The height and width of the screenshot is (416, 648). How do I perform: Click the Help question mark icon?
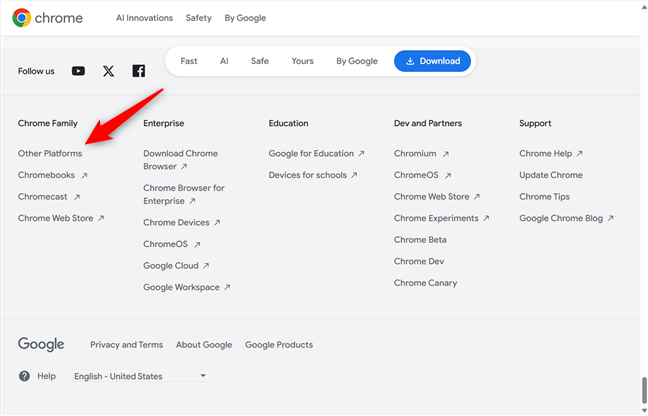pos(24,376)
